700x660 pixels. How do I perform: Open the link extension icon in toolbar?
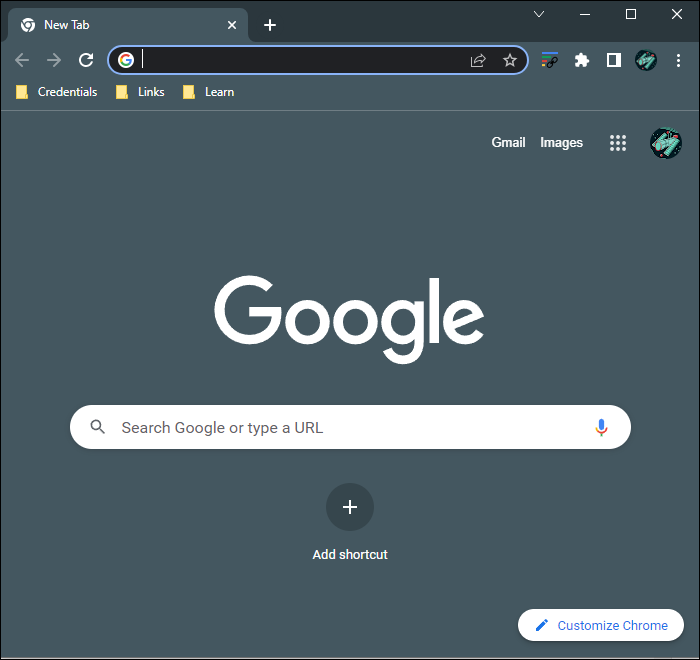pyautogui.click(x=550, y=60)
